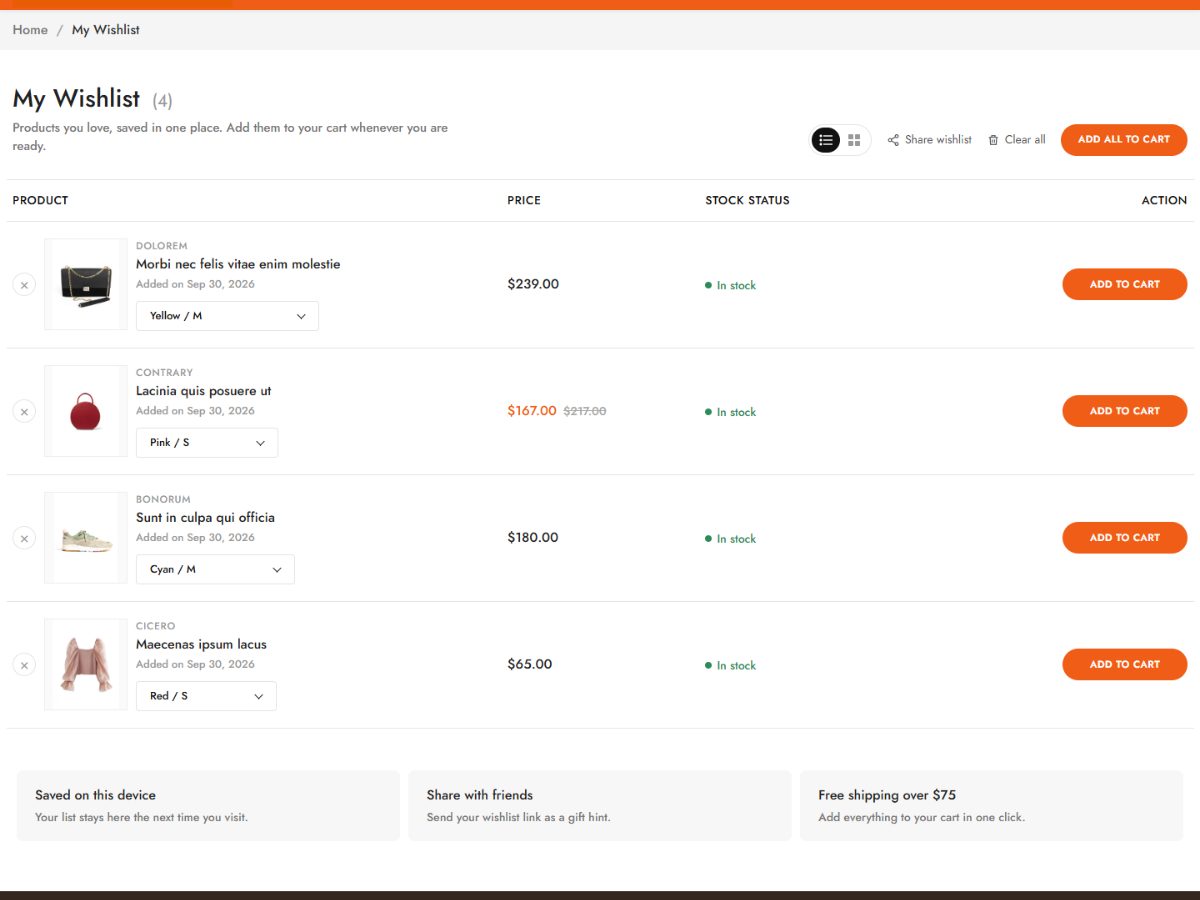
Task: Open product title Morbi nec felis vitae enim molestie
Action: [x=238, y=264]
